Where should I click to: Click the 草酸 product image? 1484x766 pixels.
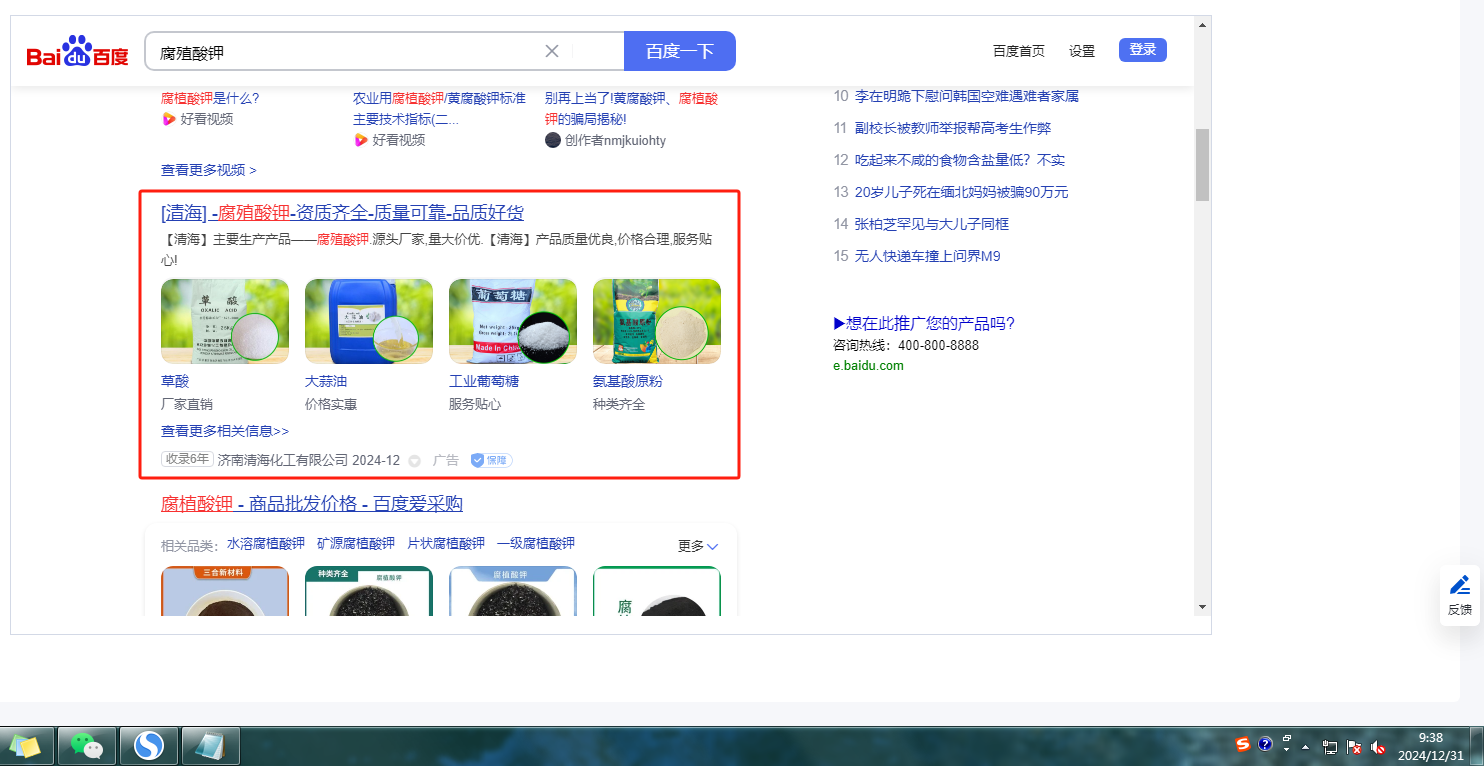pyautogui.click(x=225, y=321)
